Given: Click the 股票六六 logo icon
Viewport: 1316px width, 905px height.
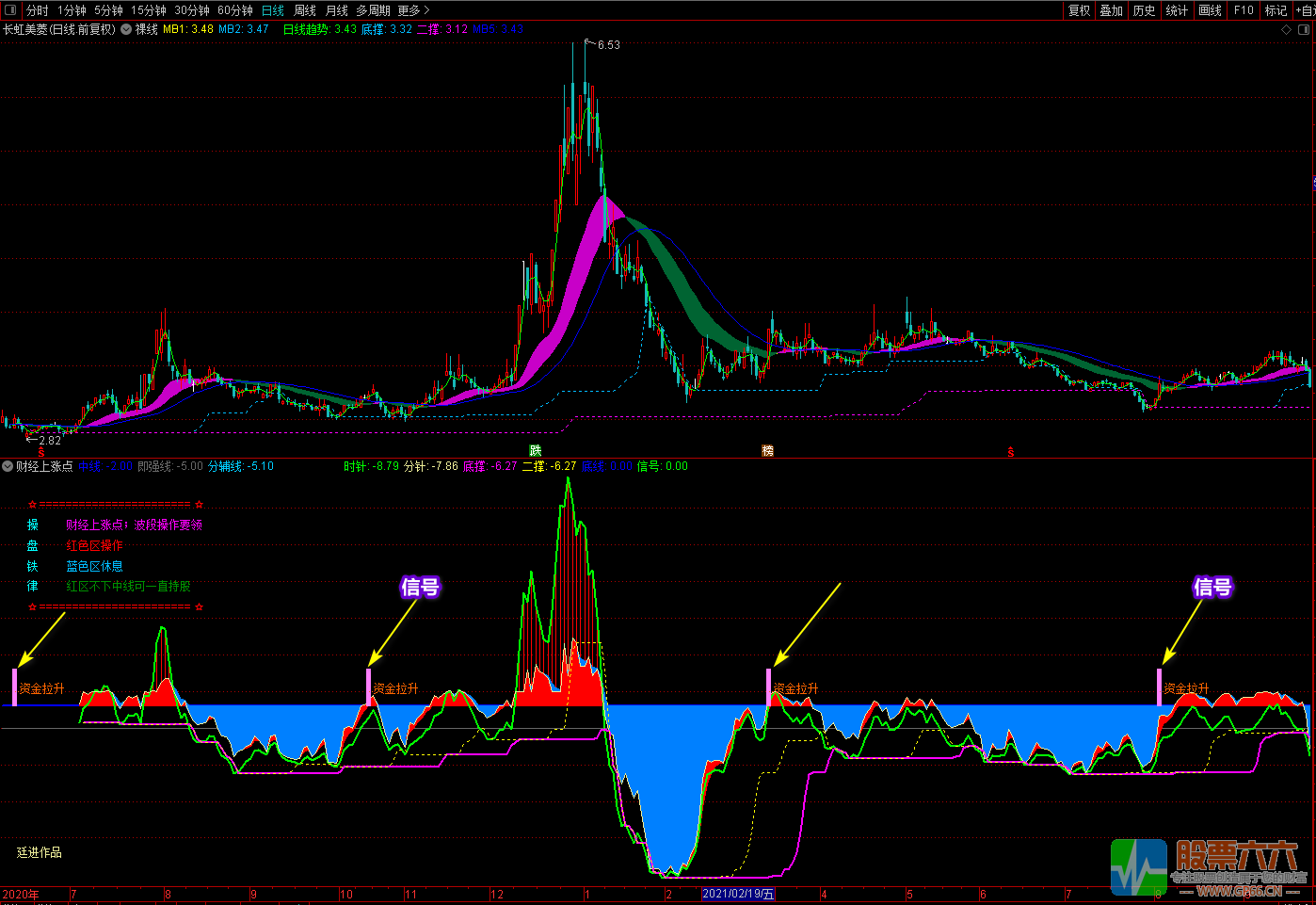Looking at the screenshot, I should point(1139,866).
